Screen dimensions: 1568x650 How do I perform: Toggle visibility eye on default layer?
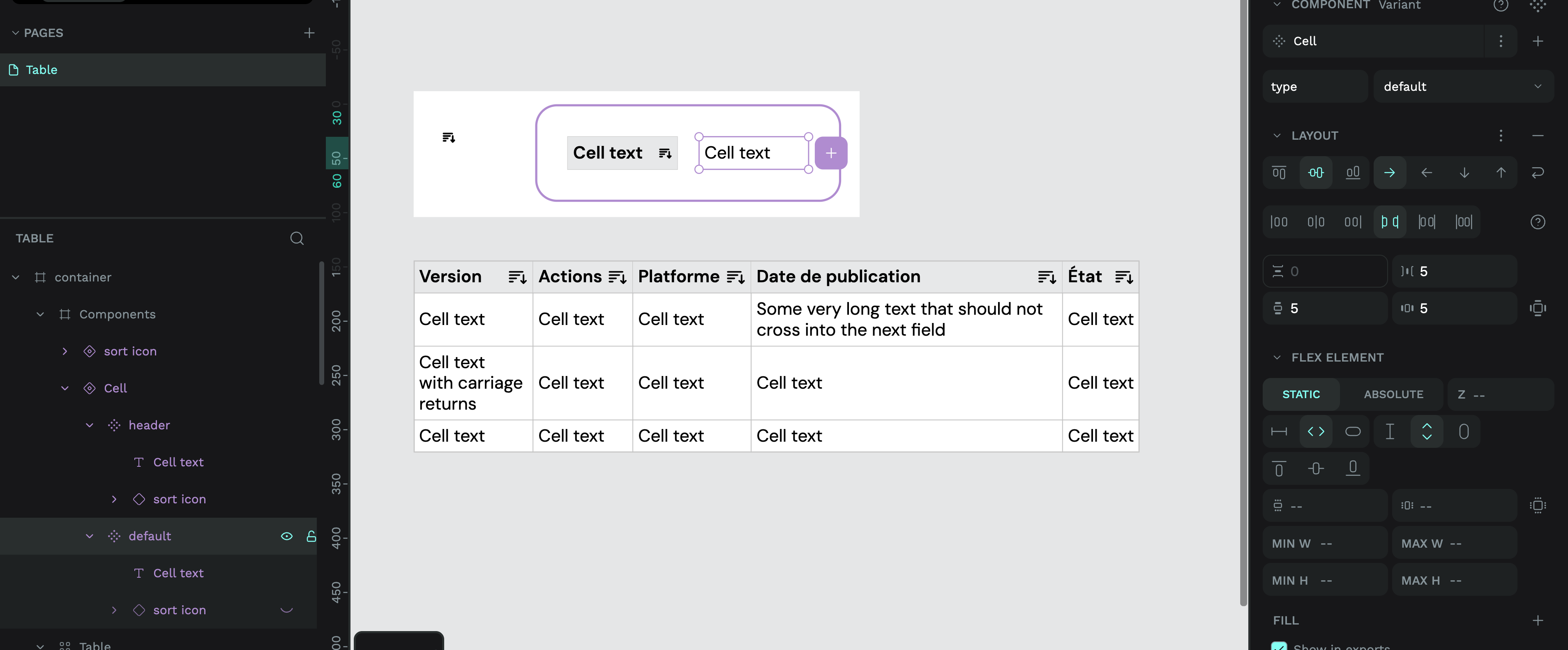point(287,536)
